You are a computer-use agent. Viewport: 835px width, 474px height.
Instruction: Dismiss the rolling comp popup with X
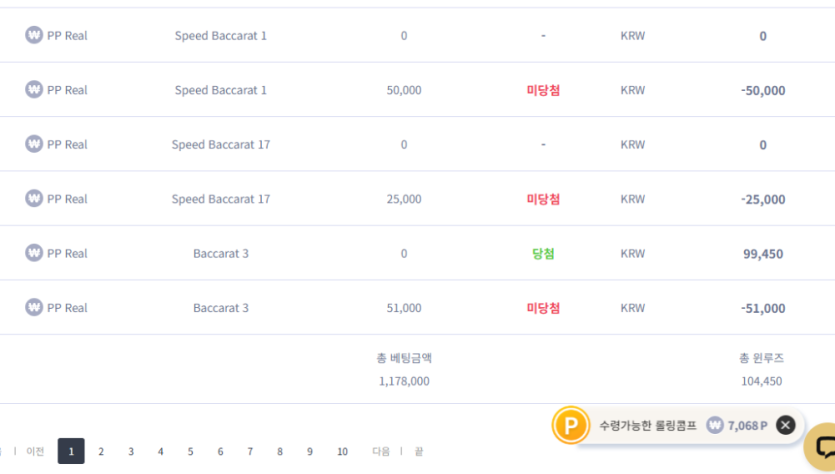[x=785, y=425]
